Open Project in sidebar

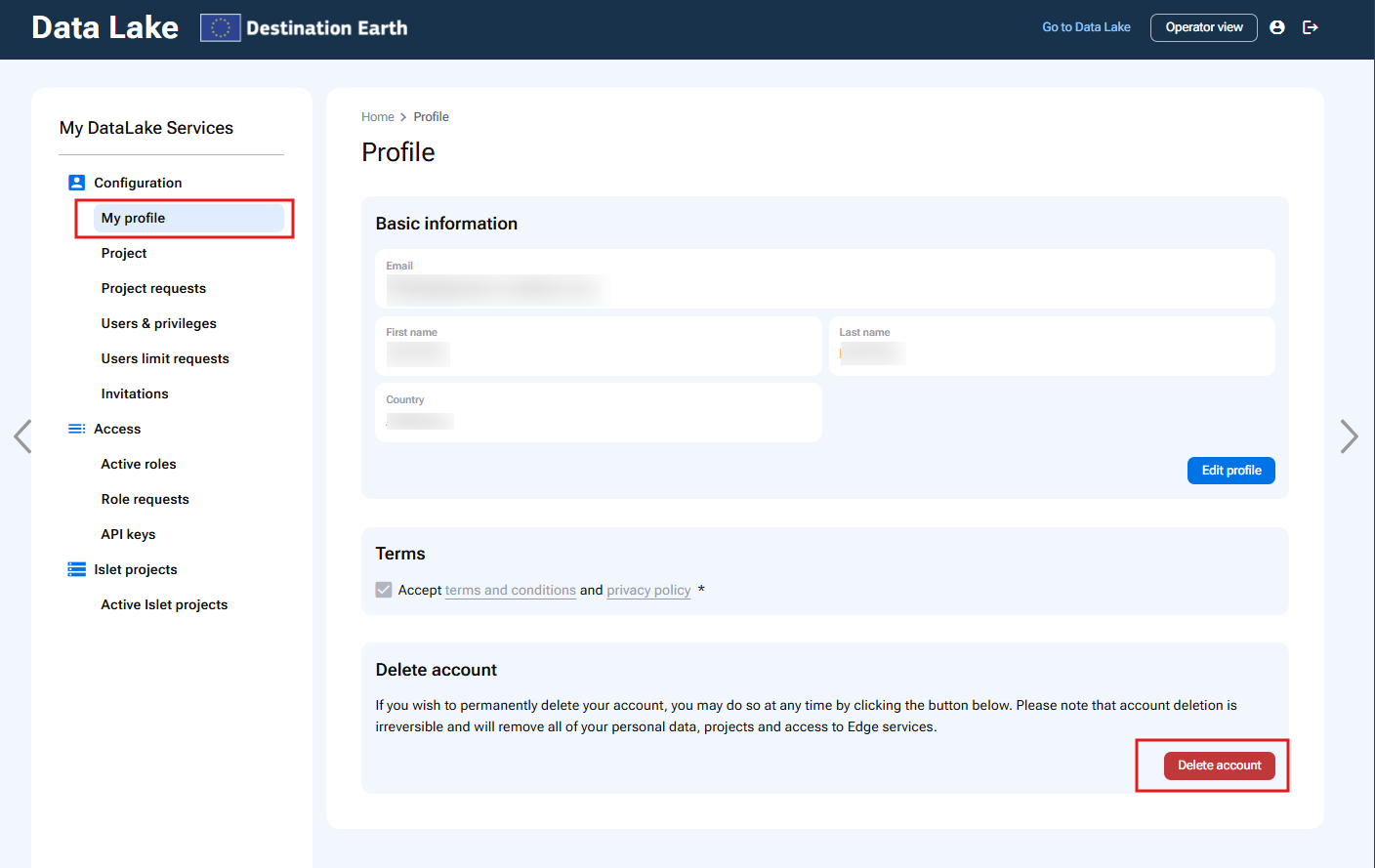coord(124,253)
